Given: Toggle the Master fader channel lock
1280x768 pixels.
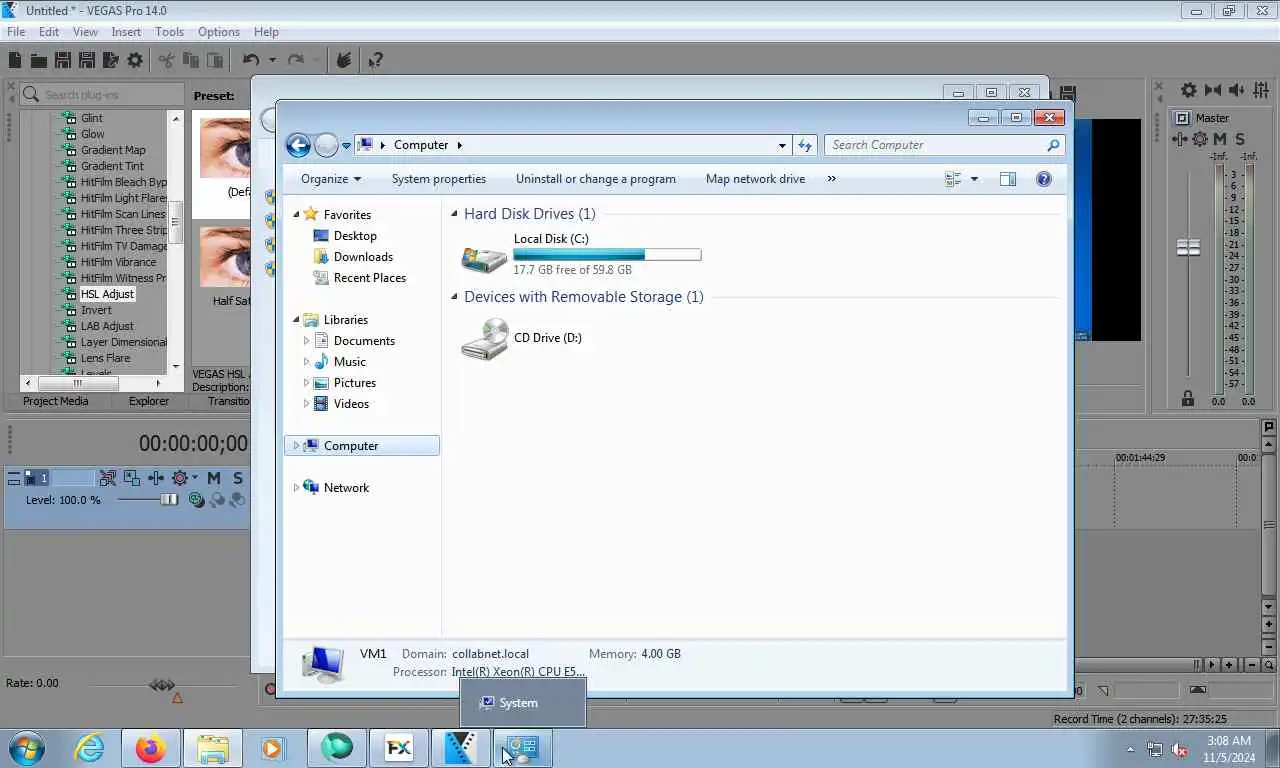Looking at the screenshot, I should [x=1188, y=399].
